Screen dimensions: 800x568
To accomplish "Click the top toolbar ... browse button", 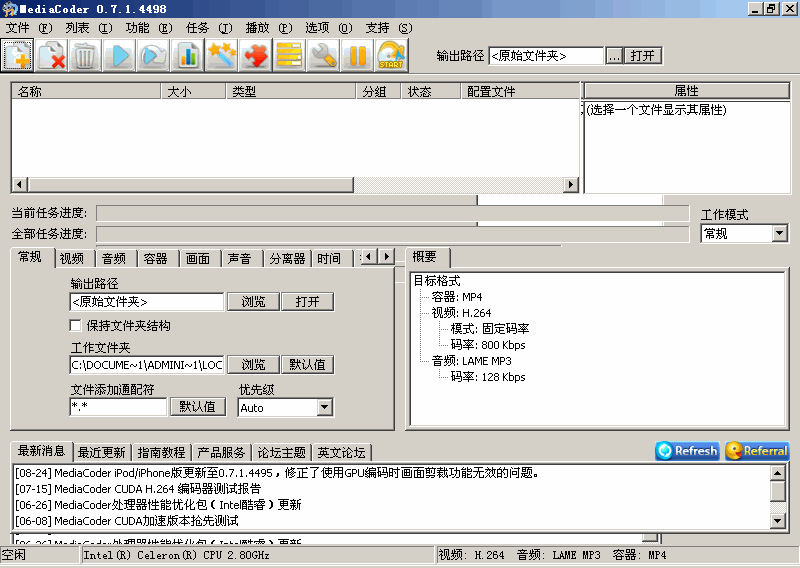I will point(614,56).
